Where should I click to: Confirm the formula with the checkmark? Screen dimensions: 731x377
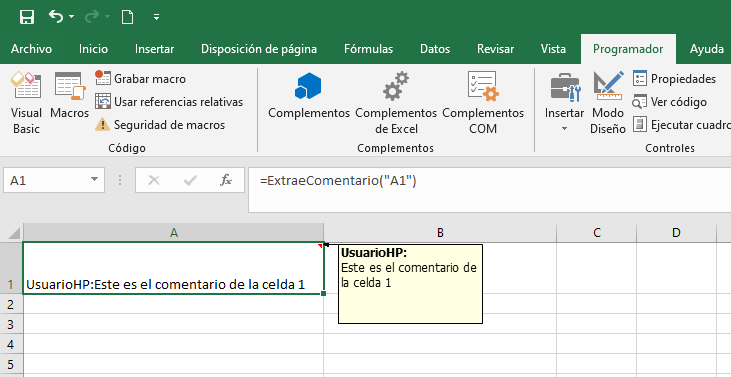point(190,180)
